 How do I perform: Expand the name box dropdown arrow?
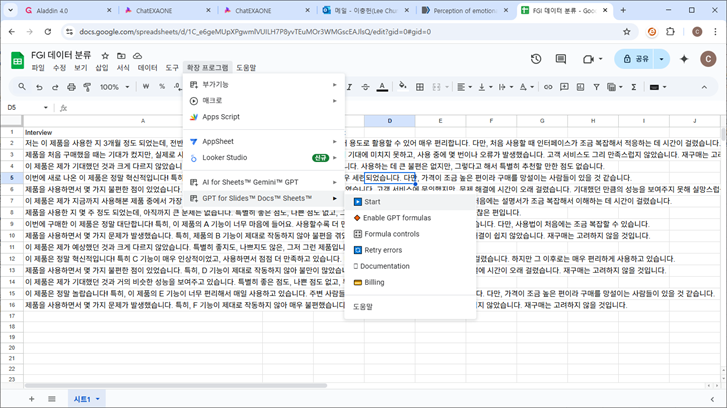pos(45,108)
